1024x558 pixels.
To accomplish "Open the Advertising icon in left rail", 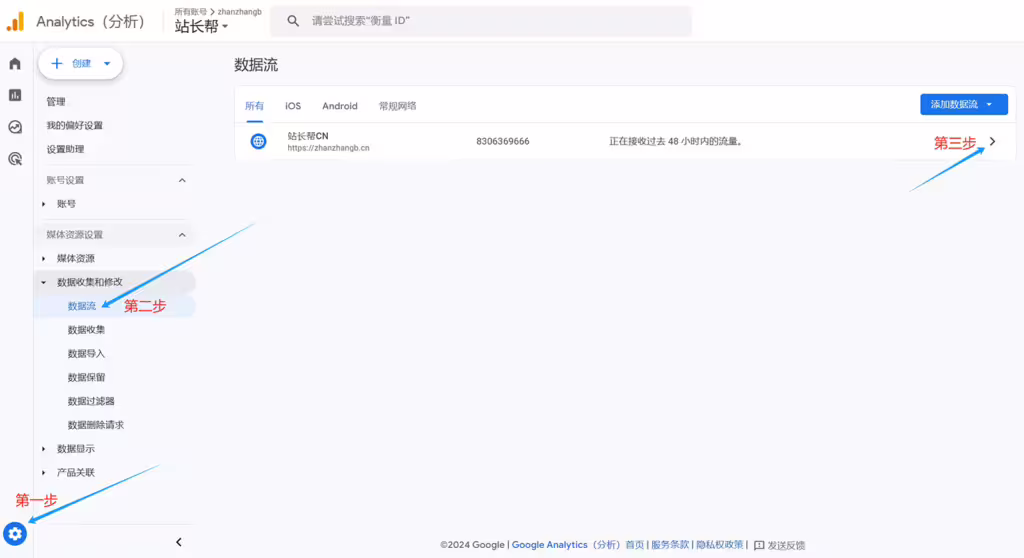I will click(x=15, y=158).
